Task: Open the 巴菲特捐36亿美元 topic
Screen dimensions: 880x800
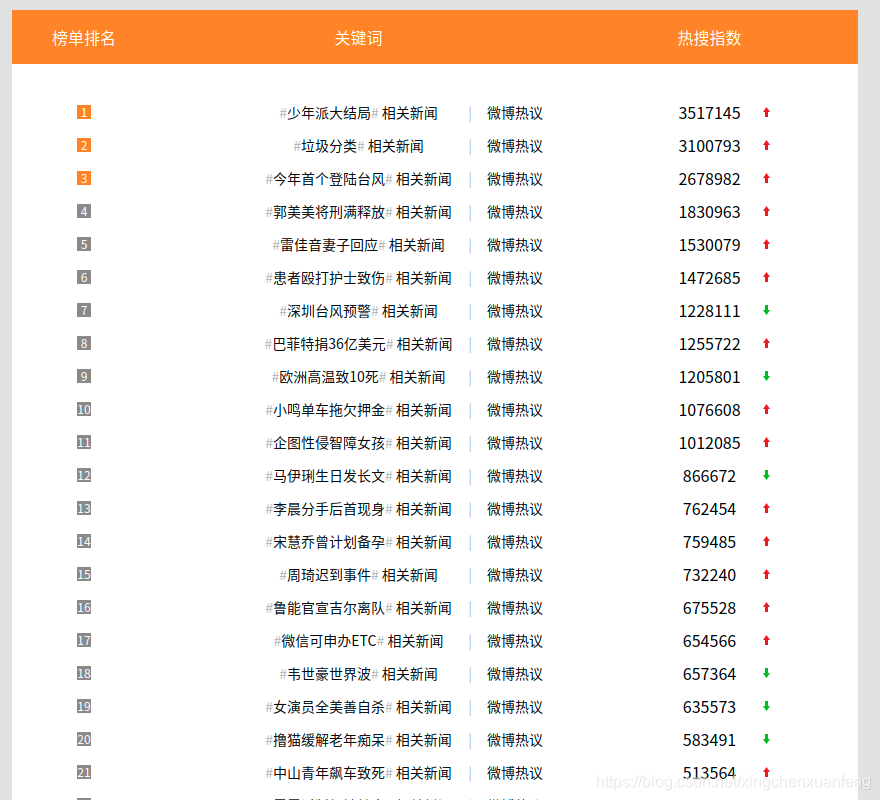Action: tap(329, 345)
